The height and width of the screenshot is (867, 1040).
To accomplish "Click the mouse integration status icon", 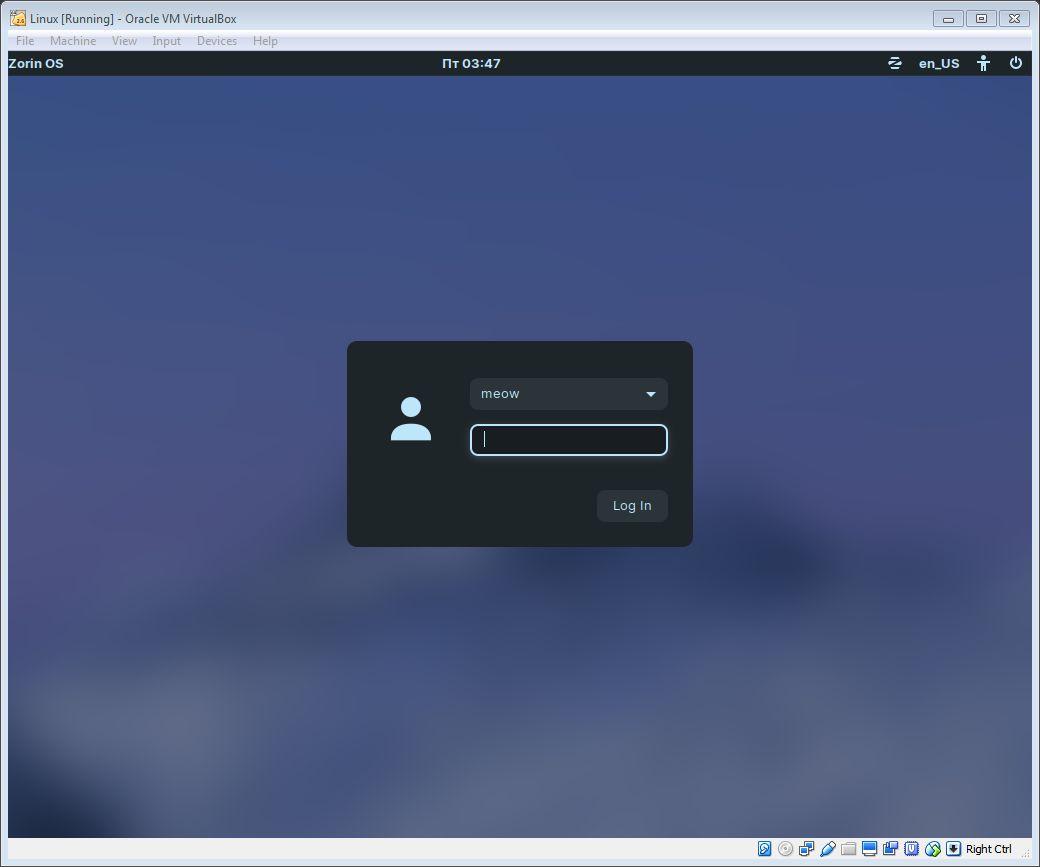I will tap(933, 849).
